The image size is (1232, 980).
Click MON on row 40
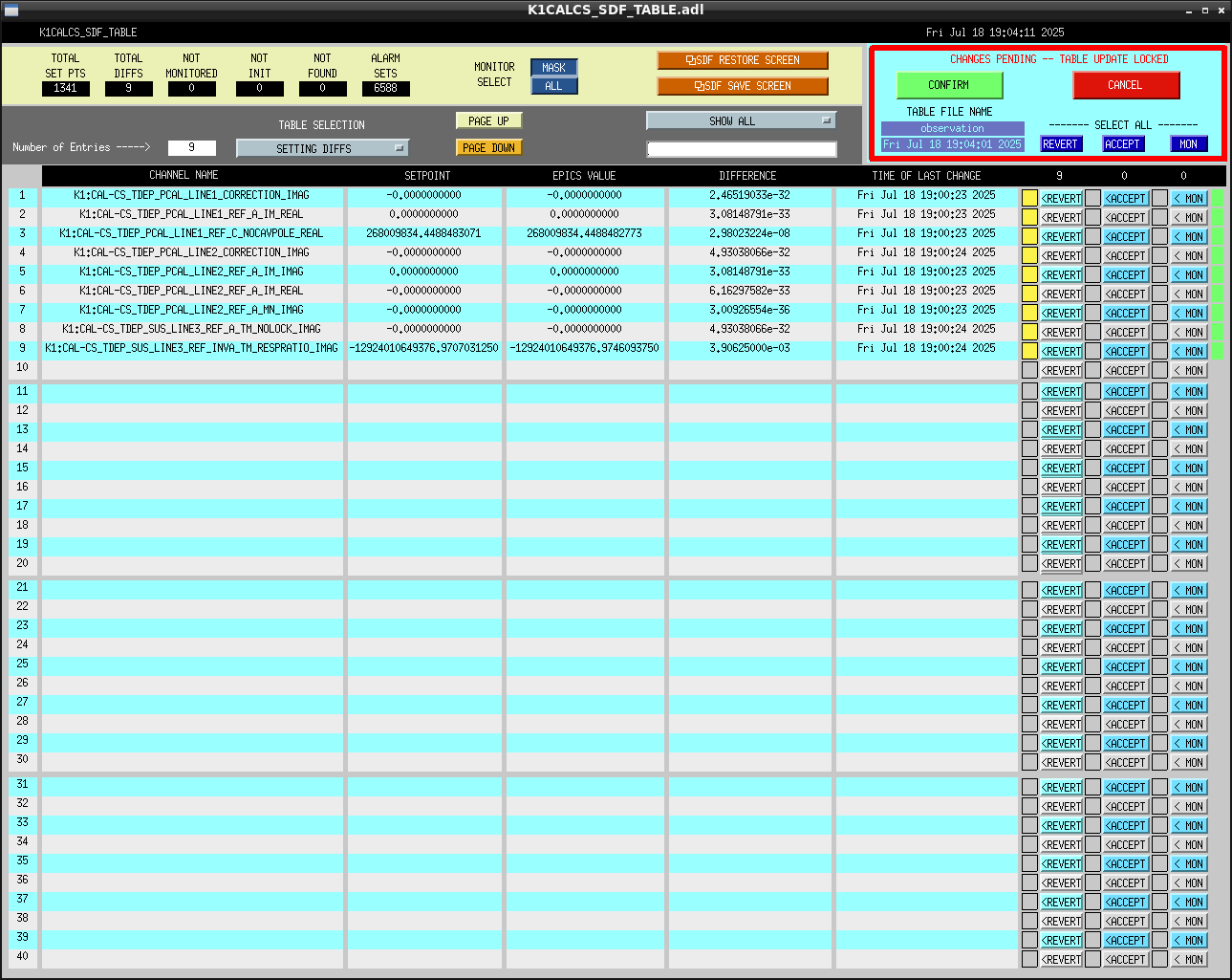click(x=1189, y=959)
